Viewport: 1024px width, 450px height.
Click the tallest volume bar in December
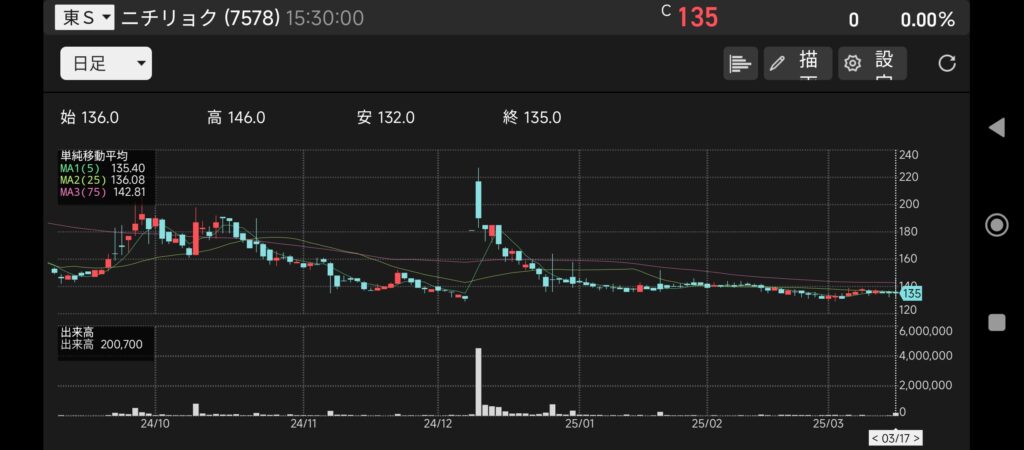[x=479, y=381]
